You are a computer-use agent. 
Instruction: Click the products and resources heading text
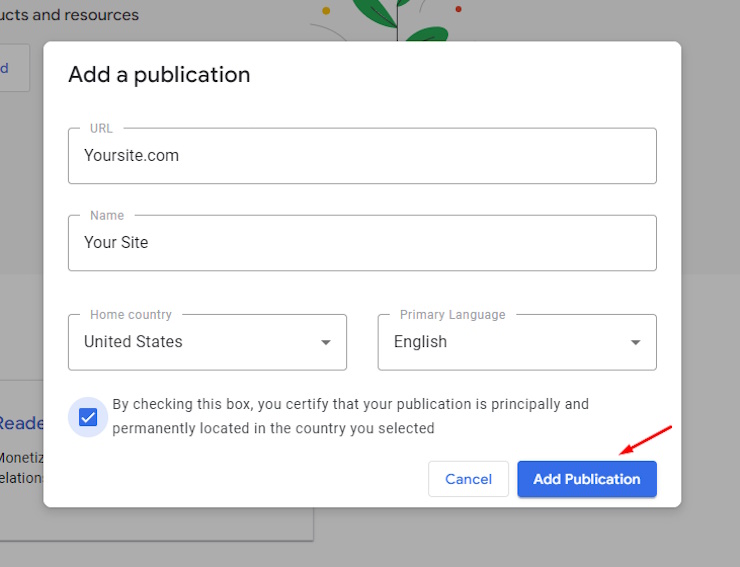pos(70,15)
